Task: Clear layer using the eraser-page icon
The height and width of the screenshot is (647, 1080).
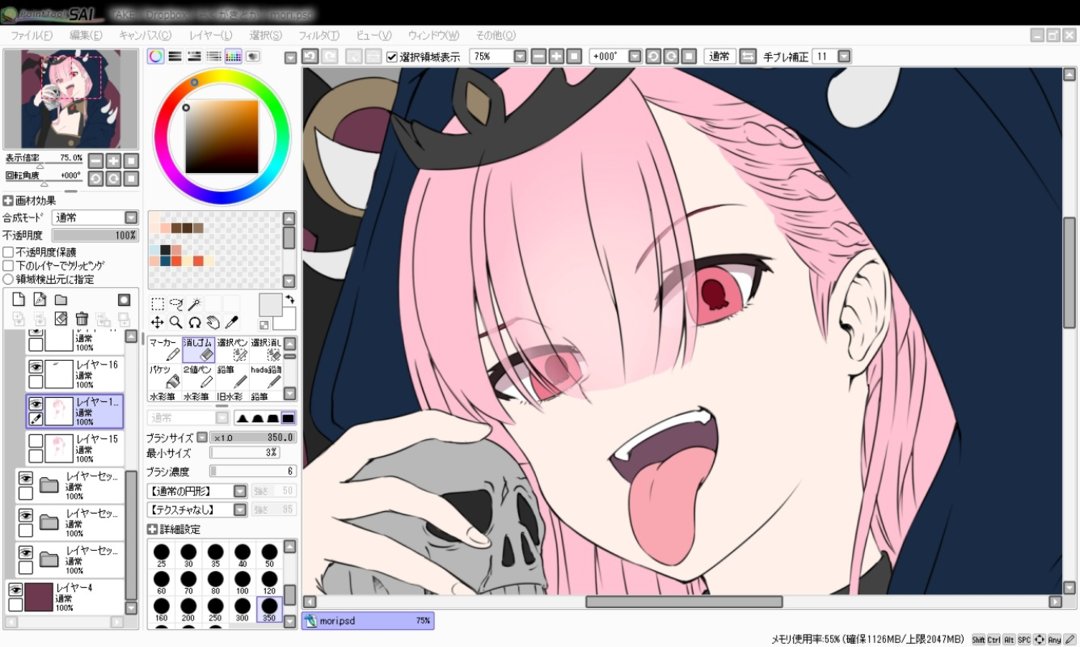Action: click(x=61, y=318)
